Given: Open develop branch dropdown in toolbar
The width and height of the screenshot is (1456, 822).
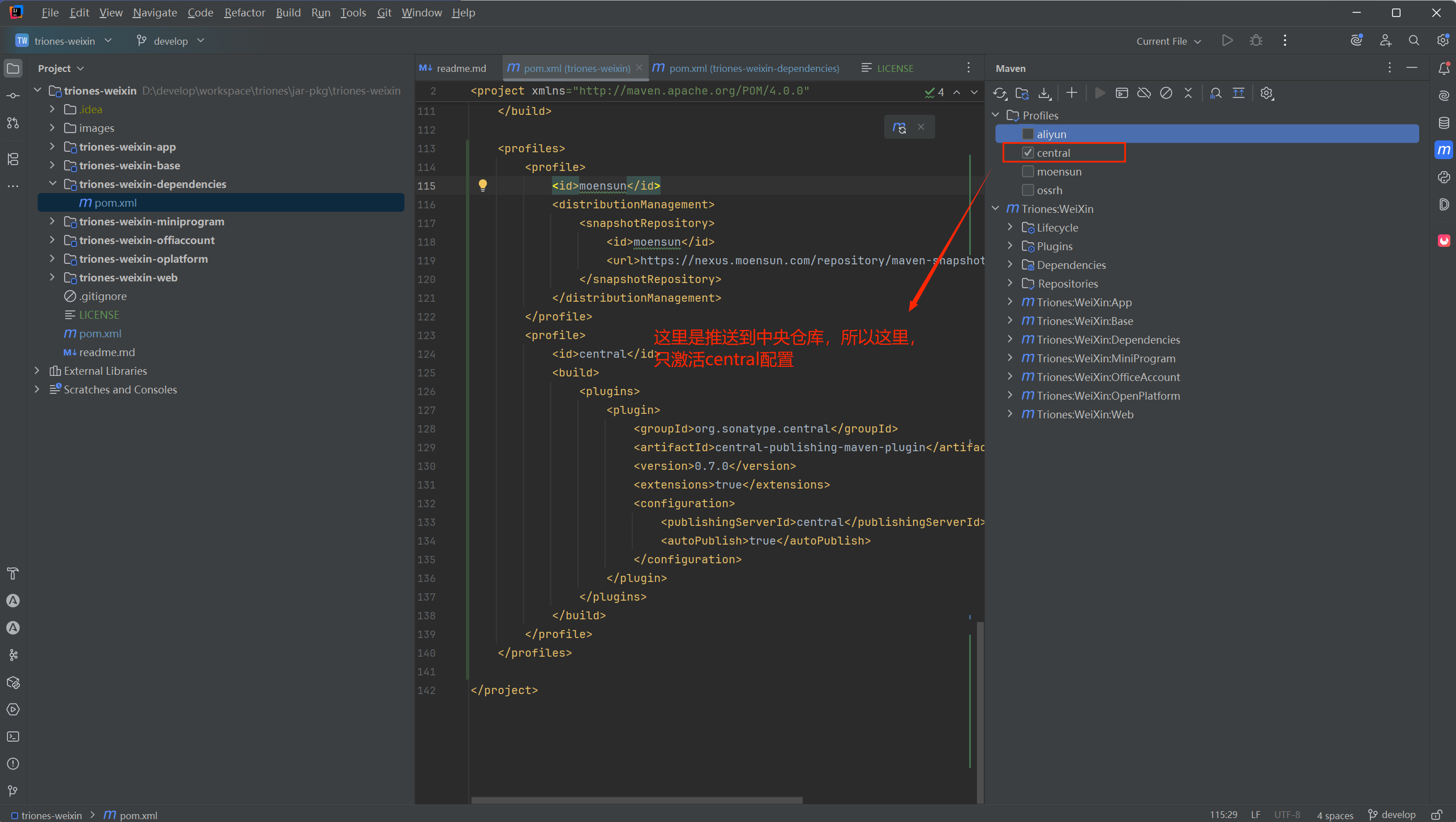Looking at the screenshot, I should [x=170, y=41].
